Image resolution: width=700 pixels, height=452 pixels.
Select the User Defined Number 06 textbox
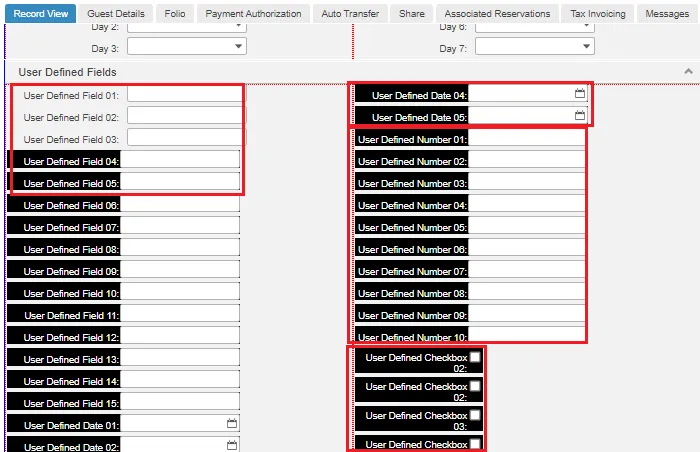pos(527,247)
